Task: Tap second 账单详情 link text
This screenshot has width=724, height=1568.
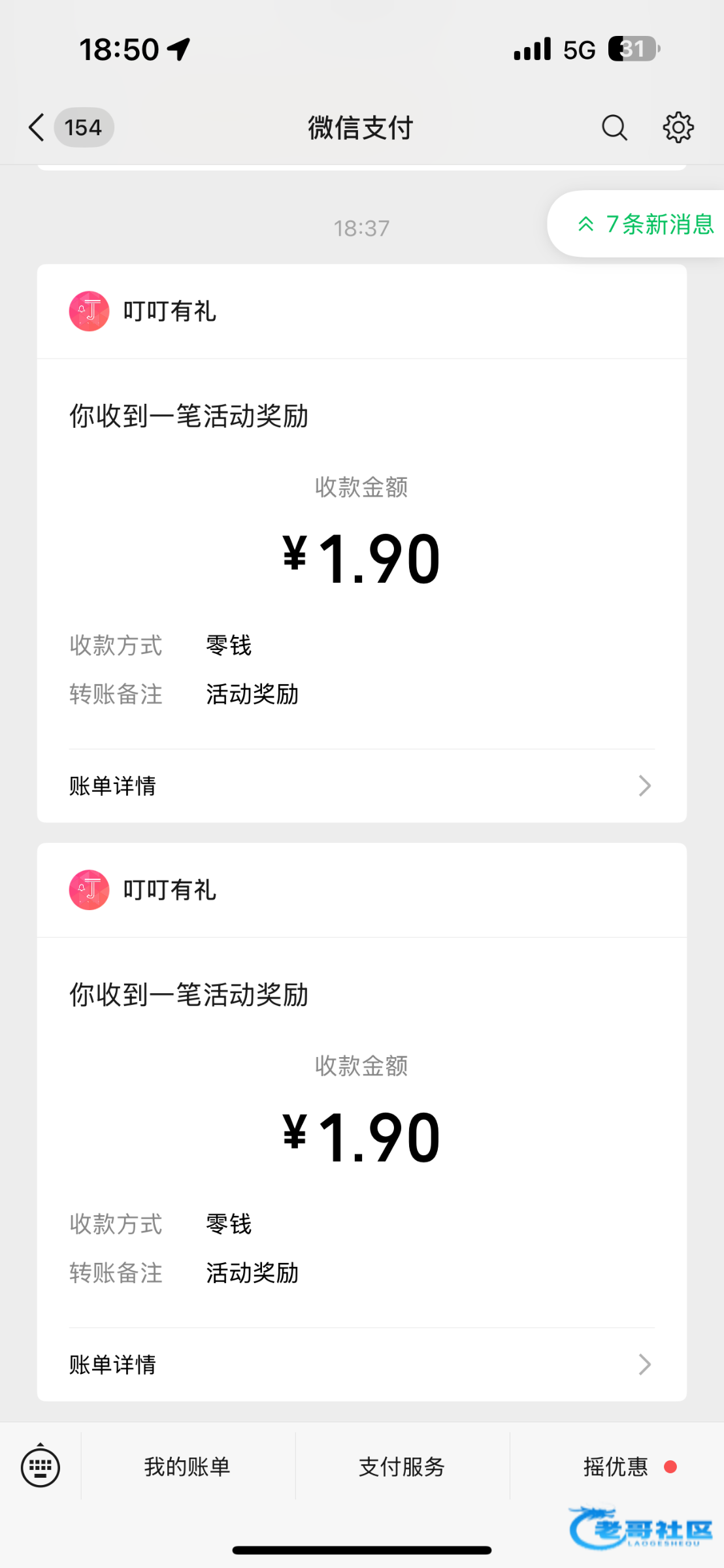Action: click(x=113, y=1364)
